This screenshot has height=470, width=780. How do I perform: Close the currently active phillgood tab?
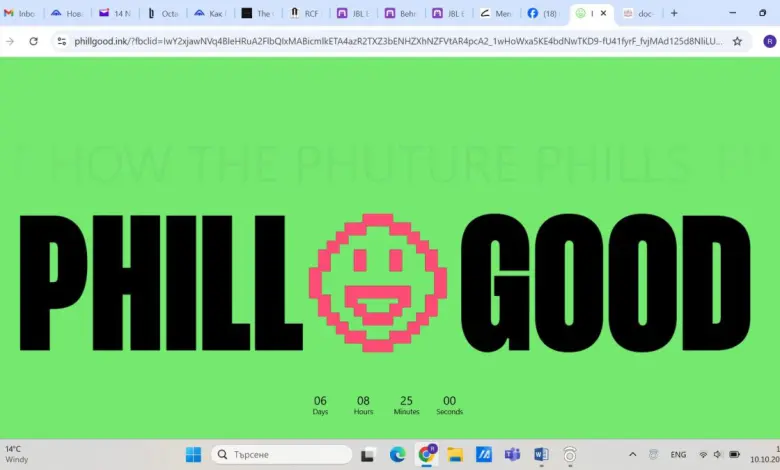(x=602, y=14)
